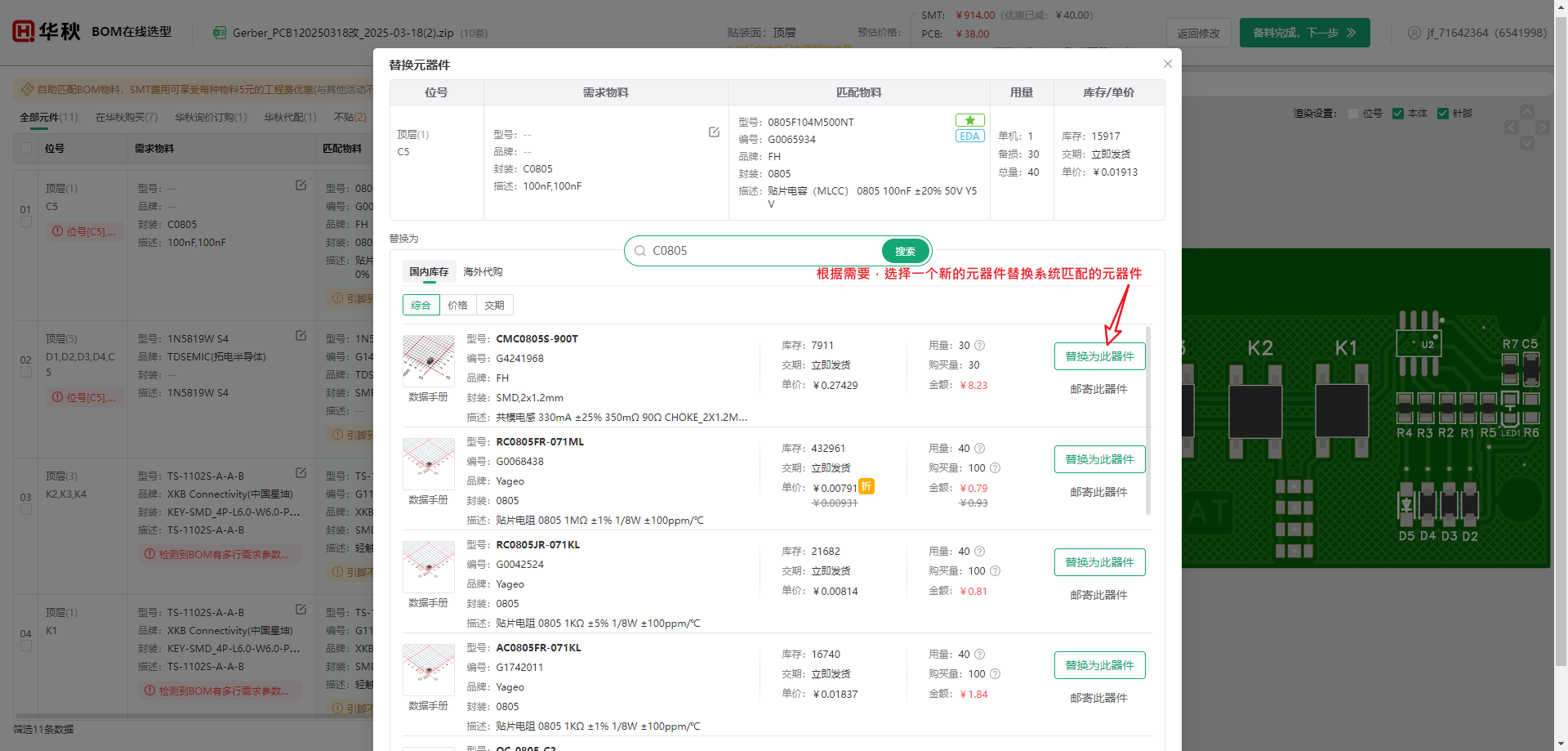Toggle the checkbox for BOM row 04

pyautogui.click(x=26, y=646)
